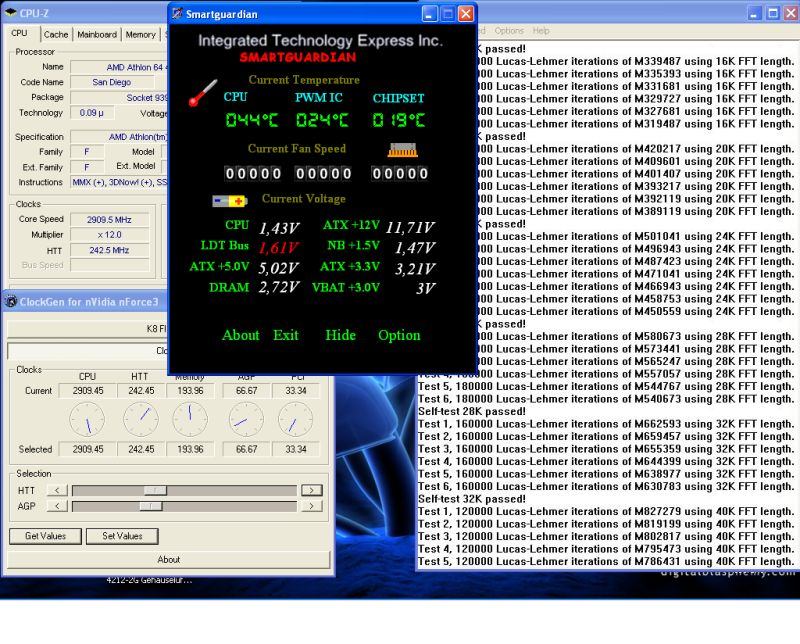
Task: Click the PWM IC temperature reading 024°C
Action: [x=322, y=120]
